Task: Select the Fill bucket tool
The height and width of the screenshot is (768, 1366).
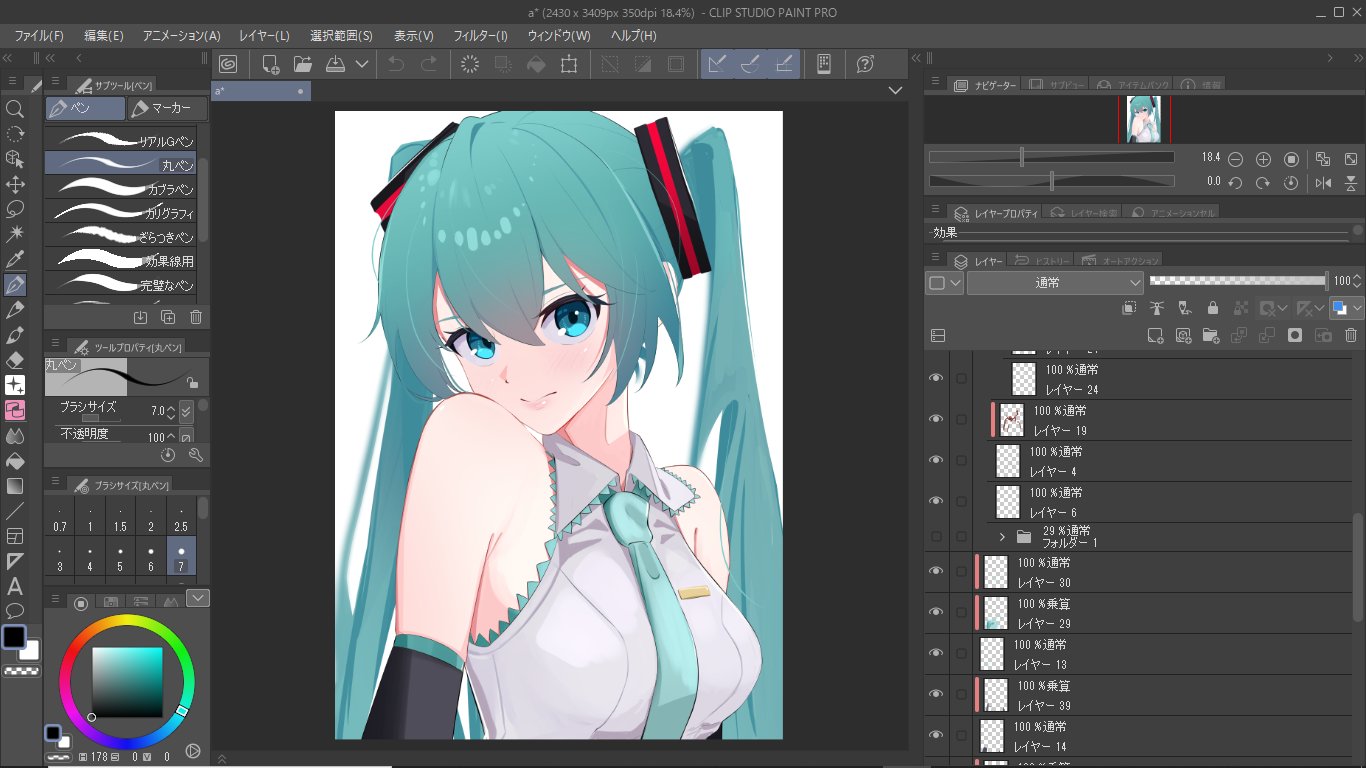Action: tap(15, 461)
